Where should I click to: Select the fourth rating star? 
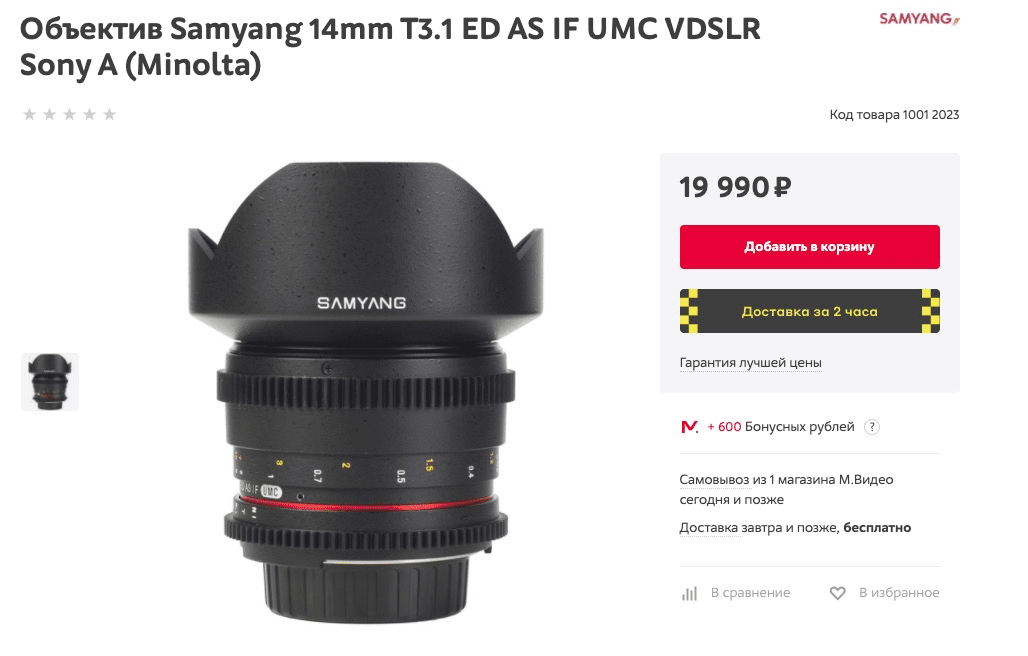pos(90,115)
